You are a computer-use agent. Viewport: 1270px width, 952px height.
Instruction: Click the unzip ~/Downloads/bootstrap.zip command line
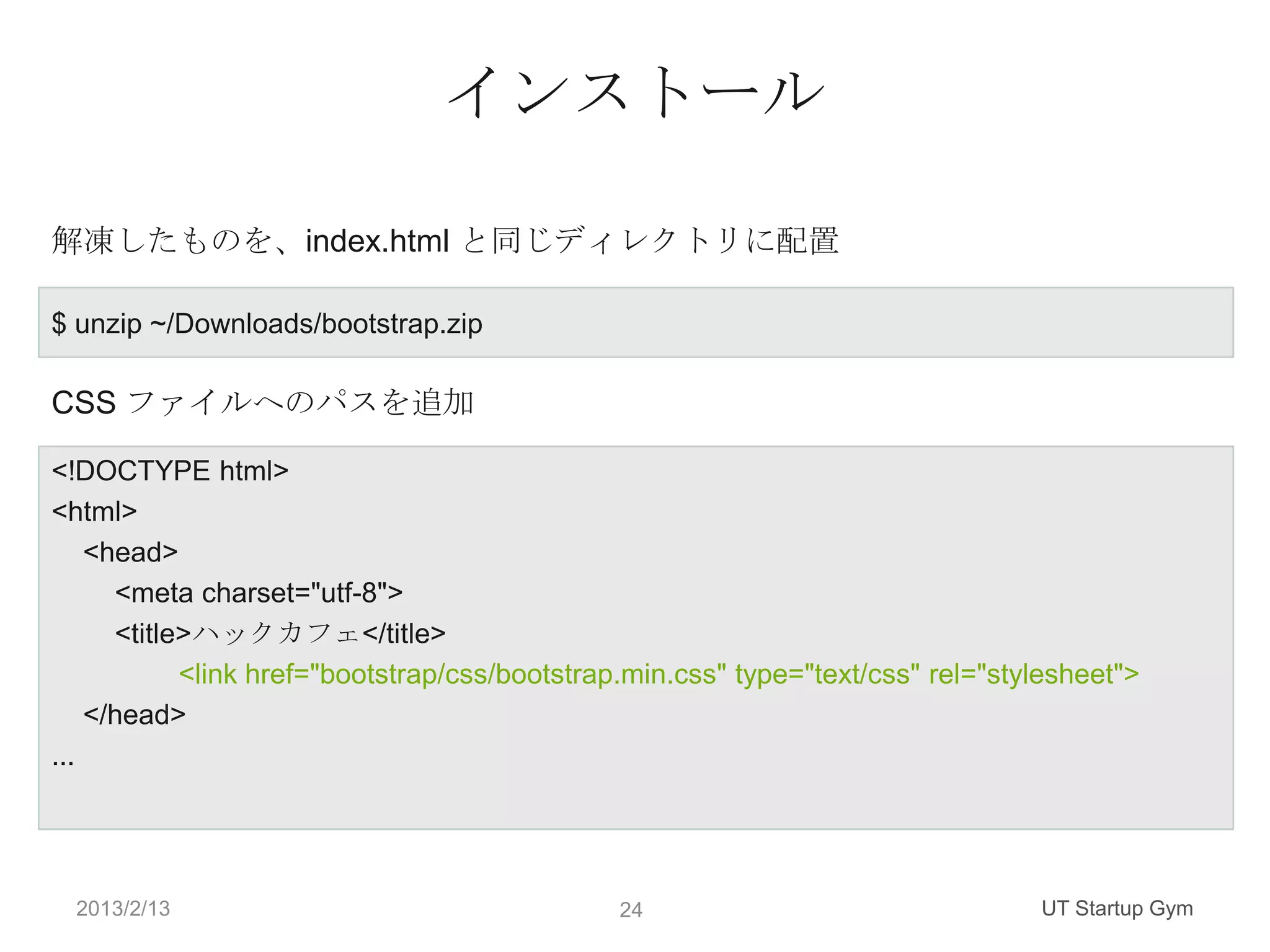267,324
